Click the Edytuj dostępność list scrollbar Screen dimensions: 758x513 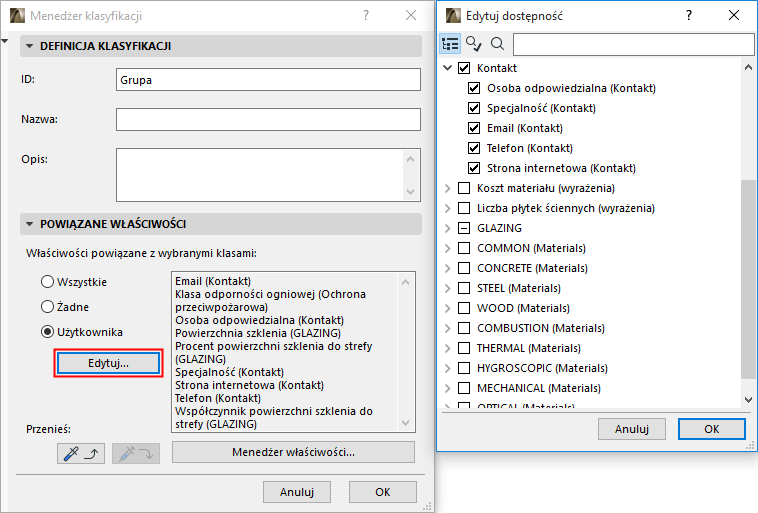[748, 280]
